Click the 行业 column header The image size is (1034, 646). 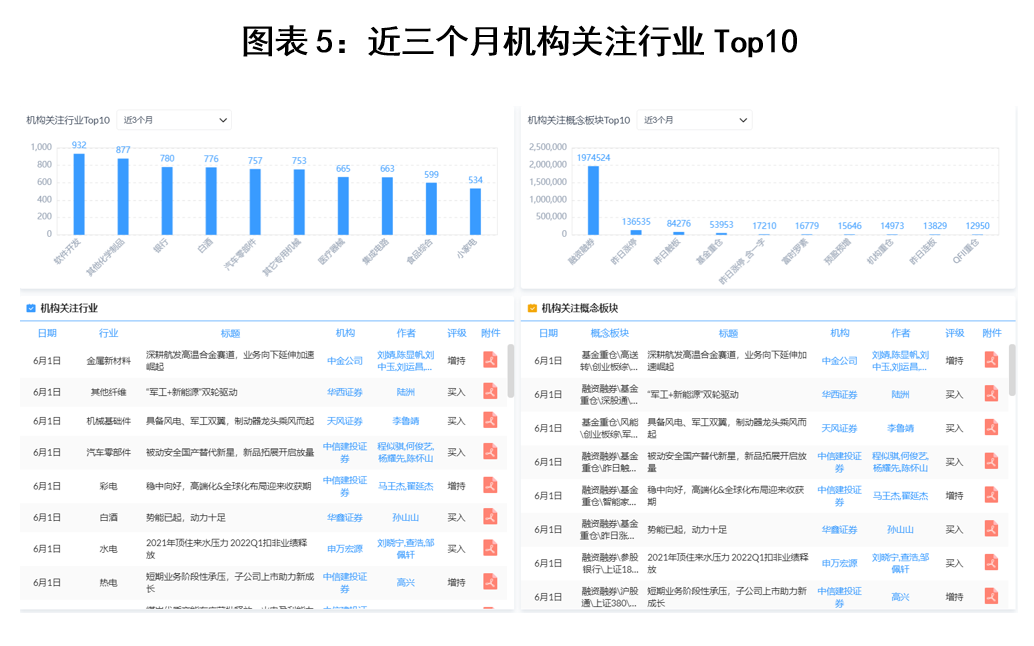tap(108, 333)
